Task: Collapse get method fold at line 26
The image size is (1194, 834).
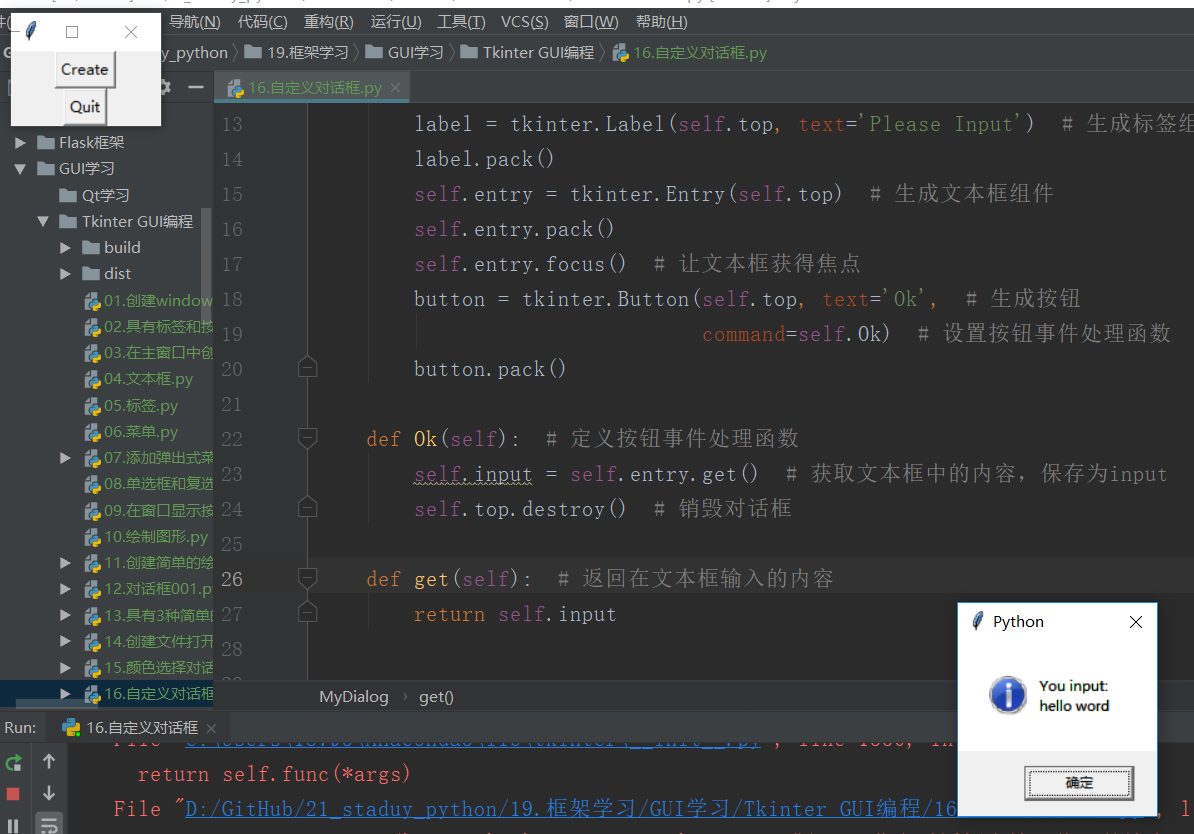Action: pos(308,578)
